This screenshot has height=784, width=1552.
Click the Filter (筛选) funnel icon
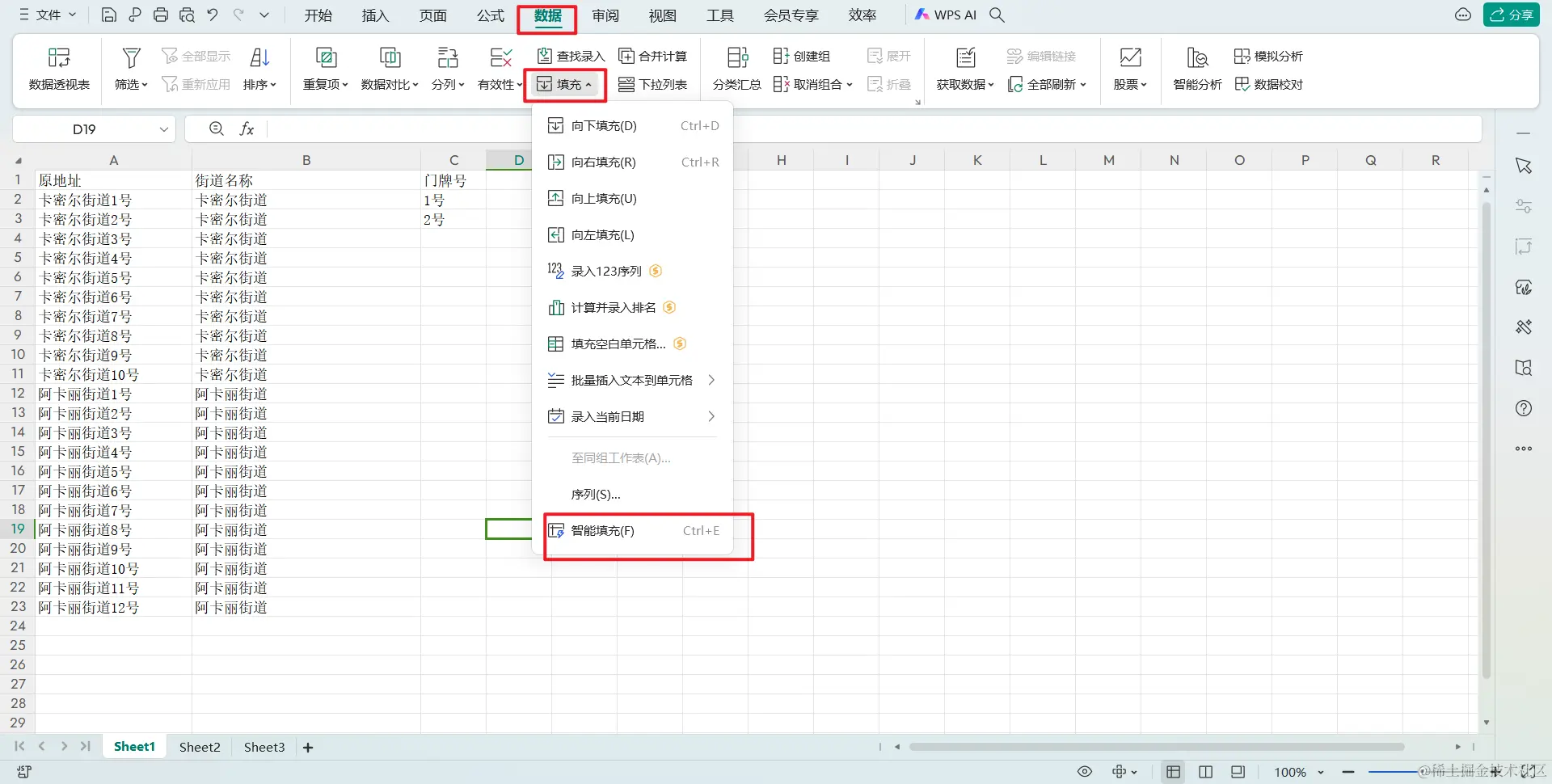131,57
